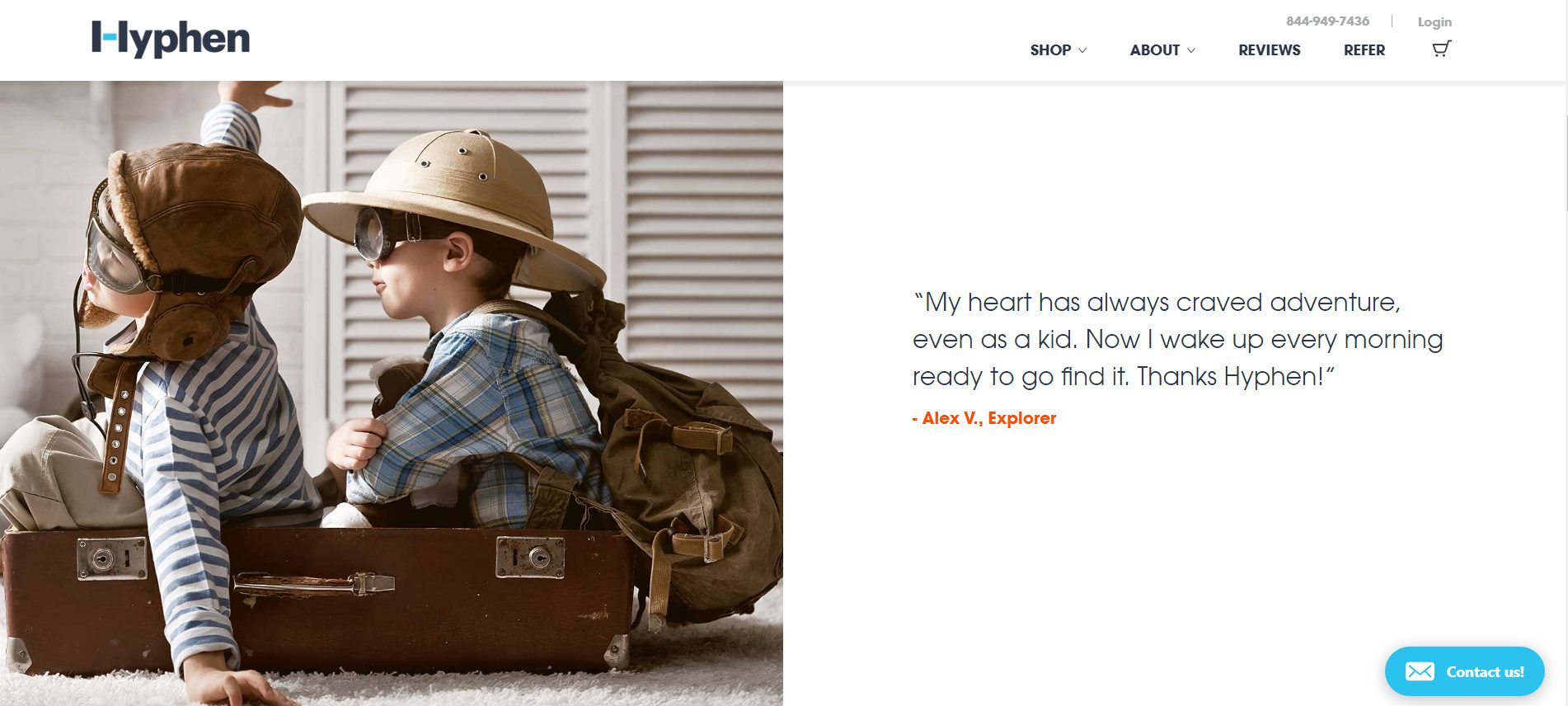Click the Login link

click(x=1434, y=22)
